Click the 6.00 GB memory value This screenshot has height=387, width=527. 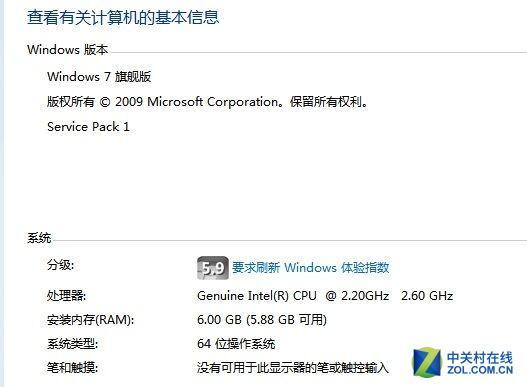point(262,319)
